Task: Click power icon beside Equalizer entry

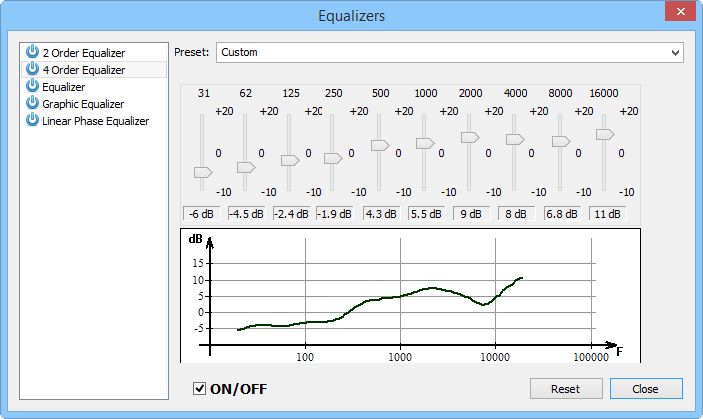Action: (x=32, y=87)
